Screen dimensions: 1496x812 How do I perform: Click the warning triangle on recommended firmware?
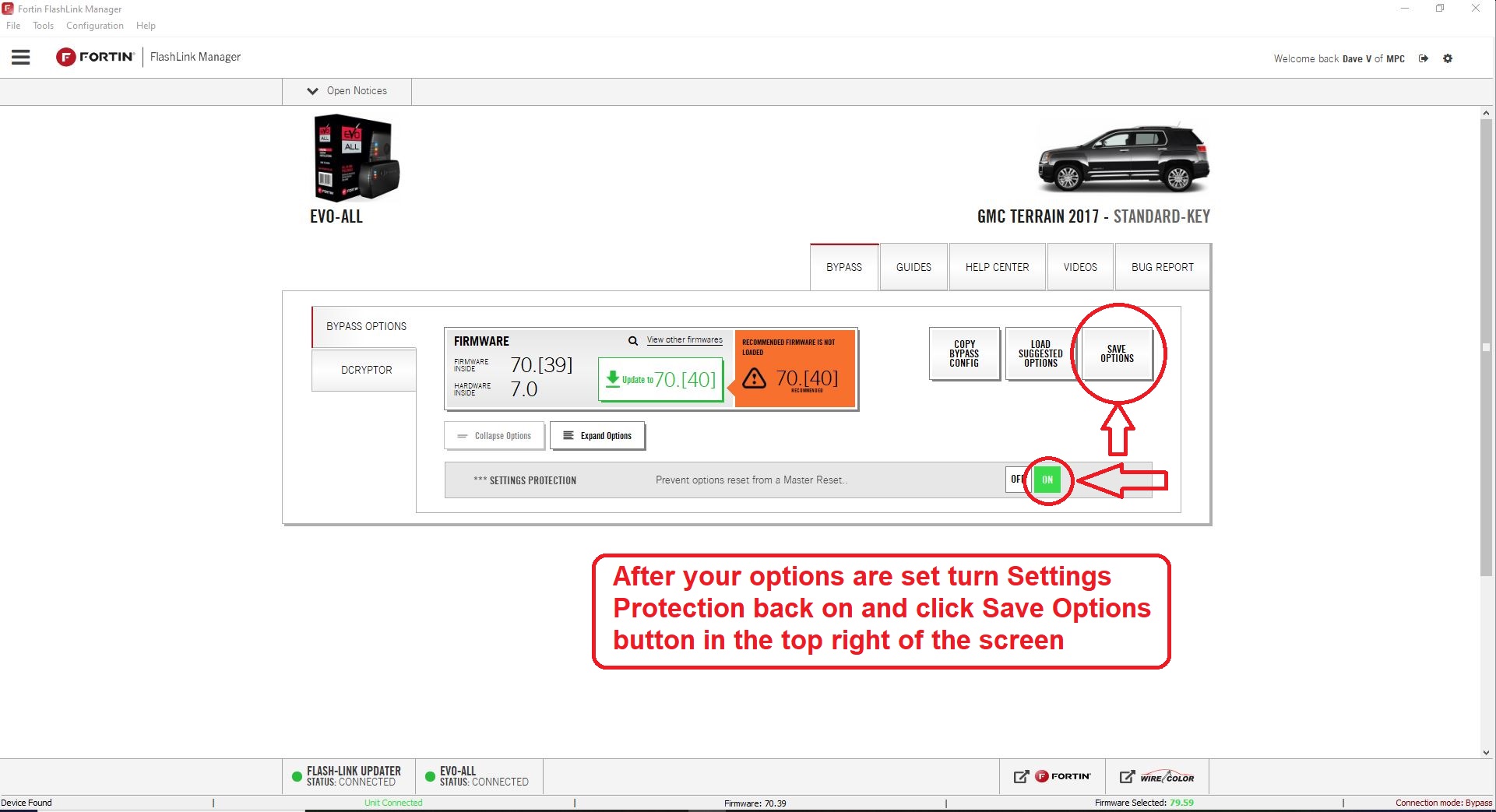[x=754, y=378]
